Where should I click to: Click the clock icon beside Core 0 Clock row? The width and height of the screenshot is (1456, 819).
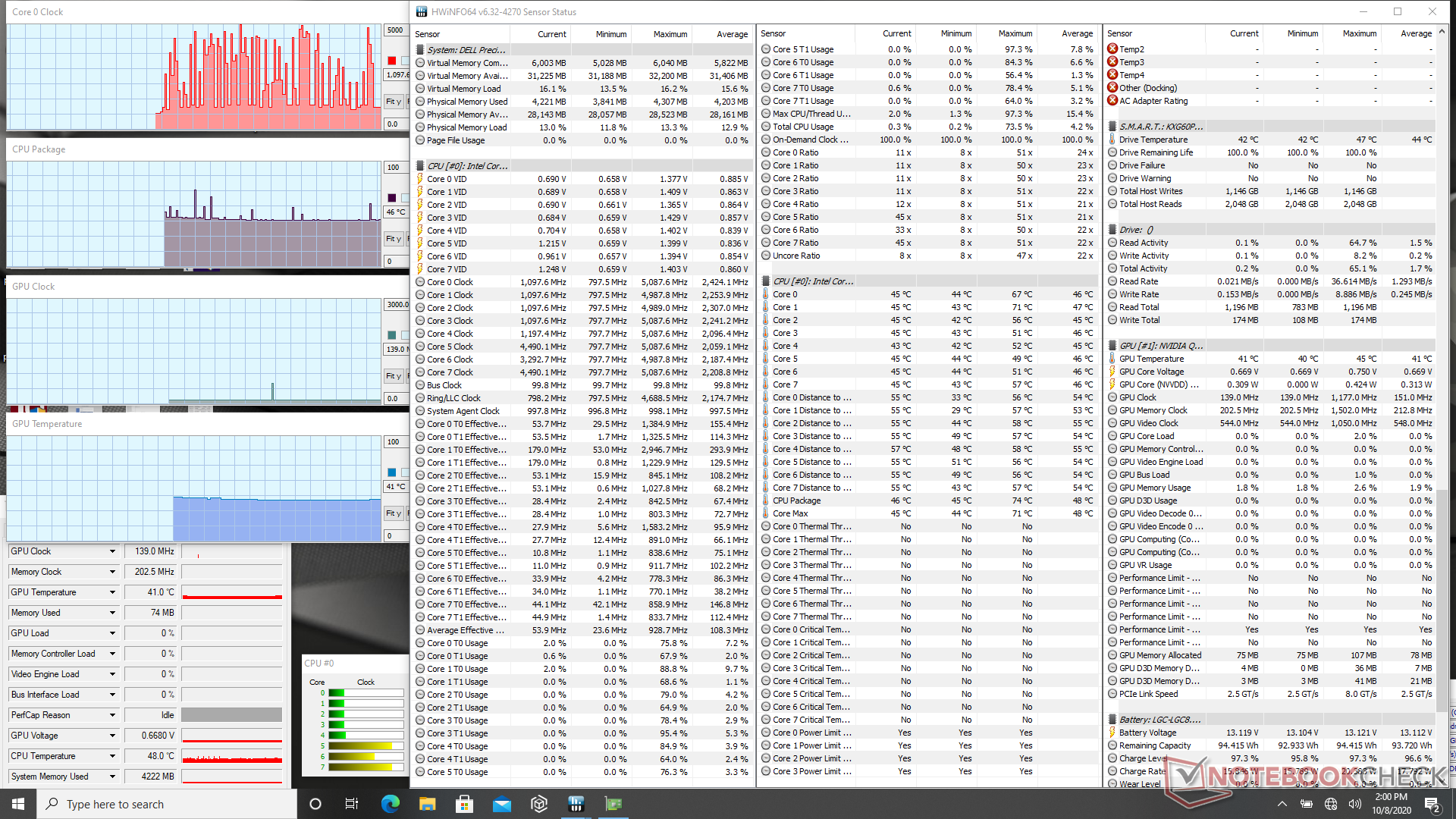420,282
